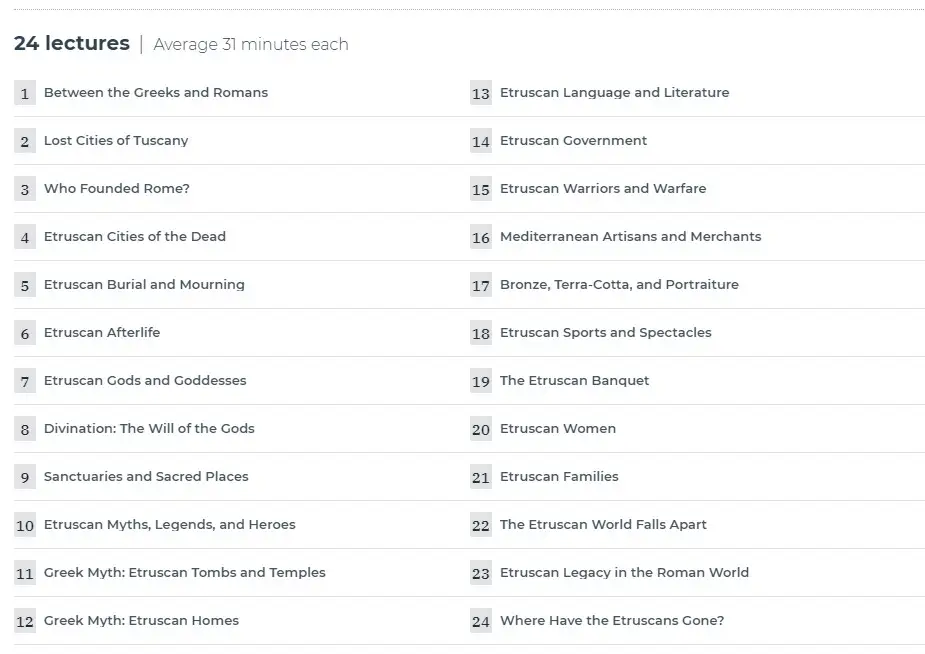Select Greek Myth: Etruscan Tombs and Temples
925x654 pixels.
pyautogui.click(x=185, y=573)
